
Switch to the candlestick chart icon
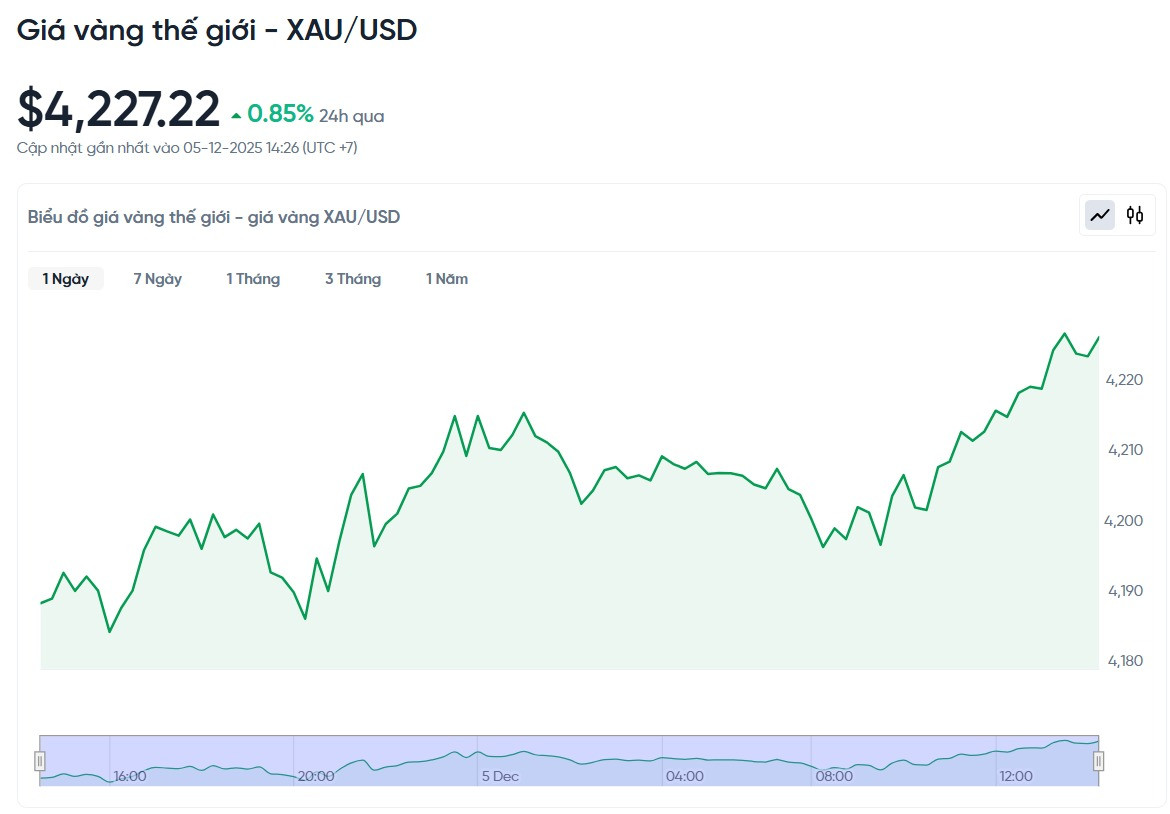tap(1135, 216)
